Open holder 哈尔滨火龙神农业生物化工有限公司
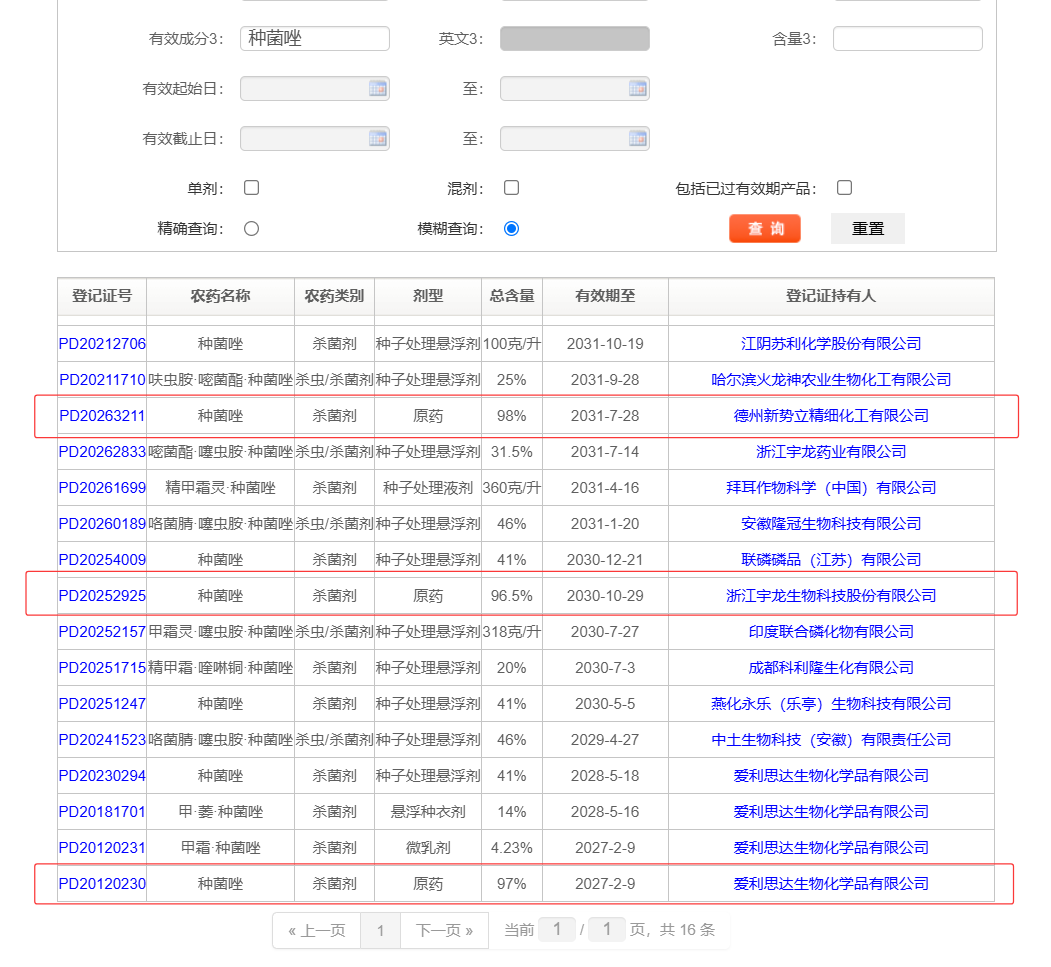 pos(831,380)
